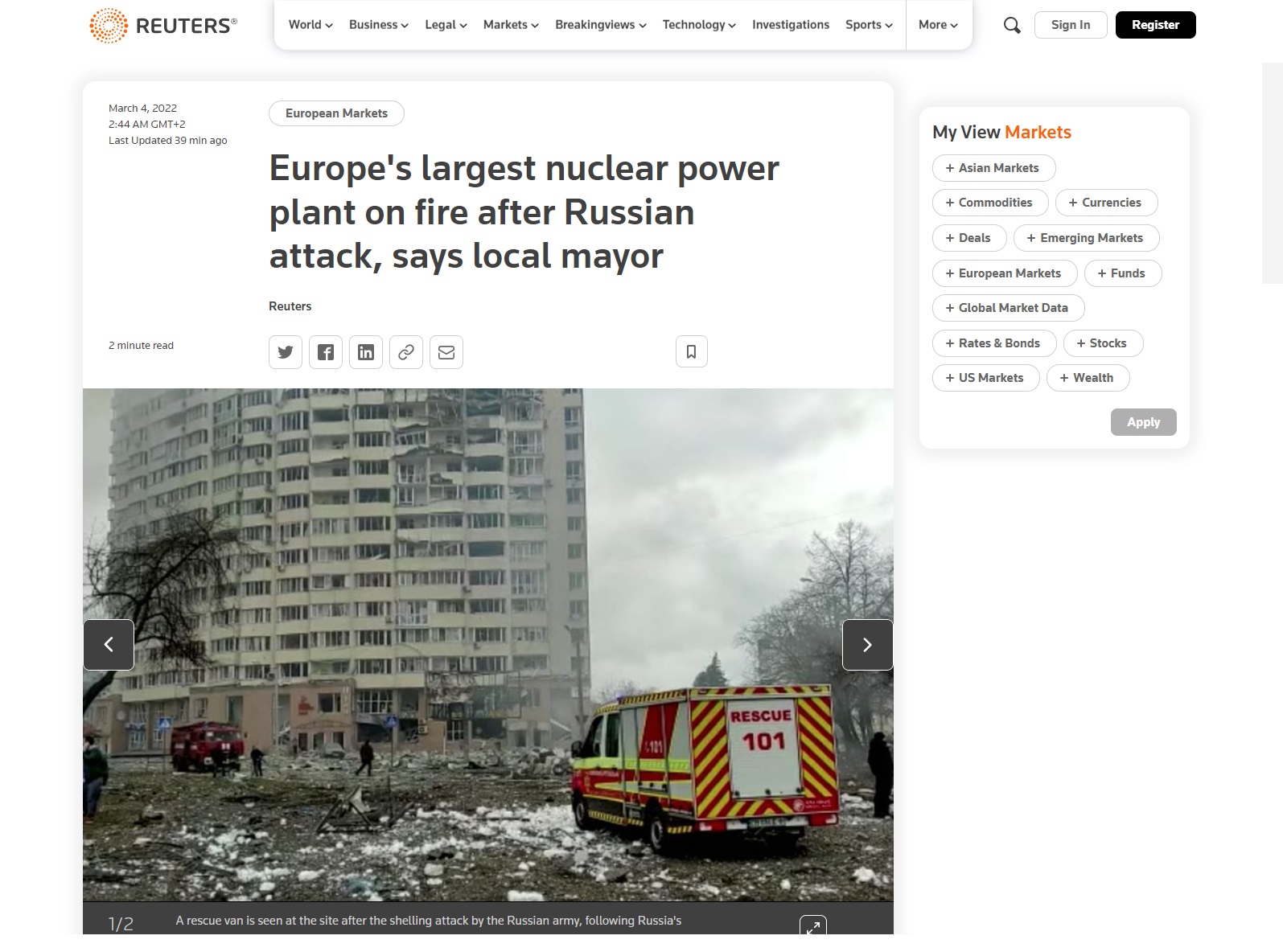Viewport: 1283px width, 952px height.
Task: Share article via email icon
Action: 446,352
